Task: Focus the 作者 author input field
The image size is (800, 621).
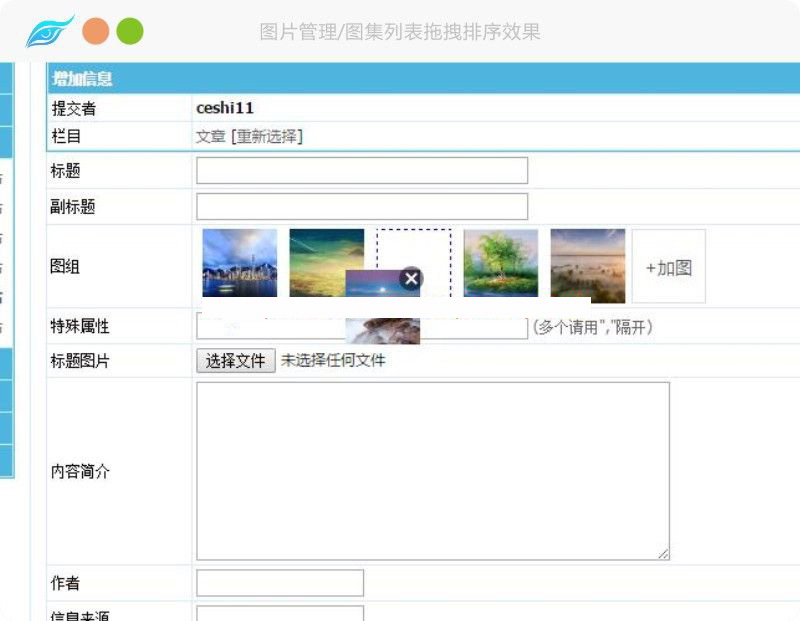Action: click(280, 583)
